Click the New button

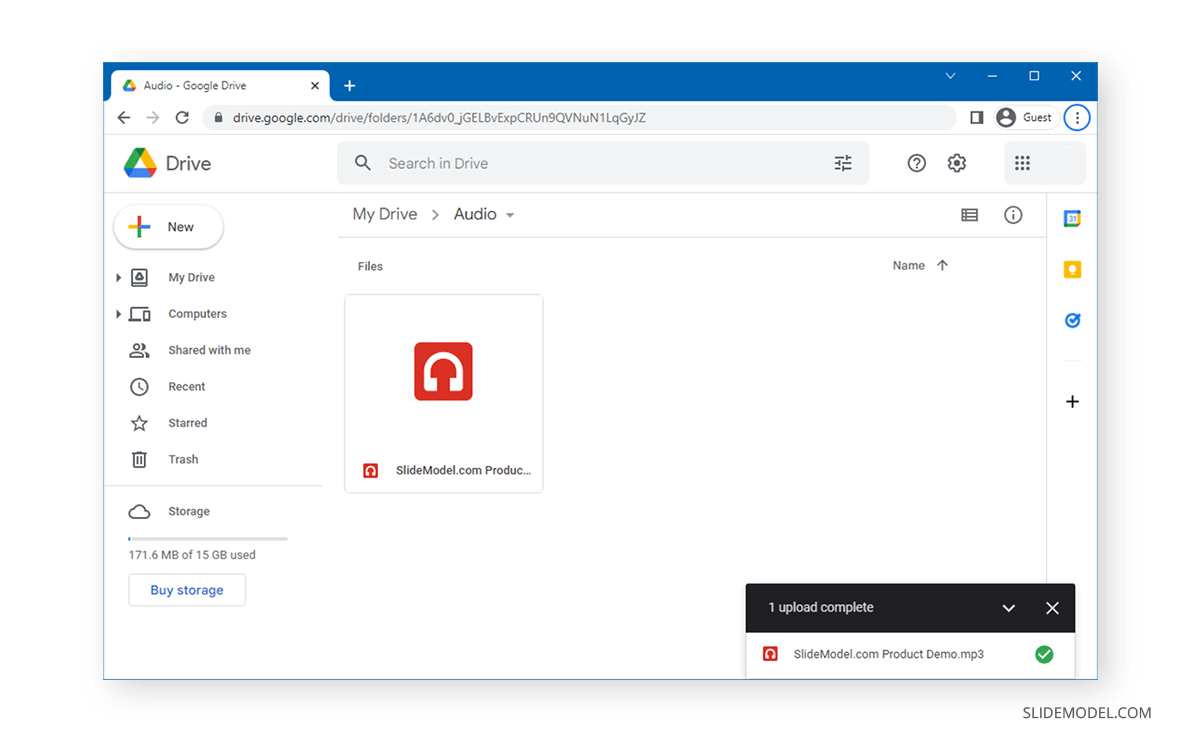pos(168,227)
